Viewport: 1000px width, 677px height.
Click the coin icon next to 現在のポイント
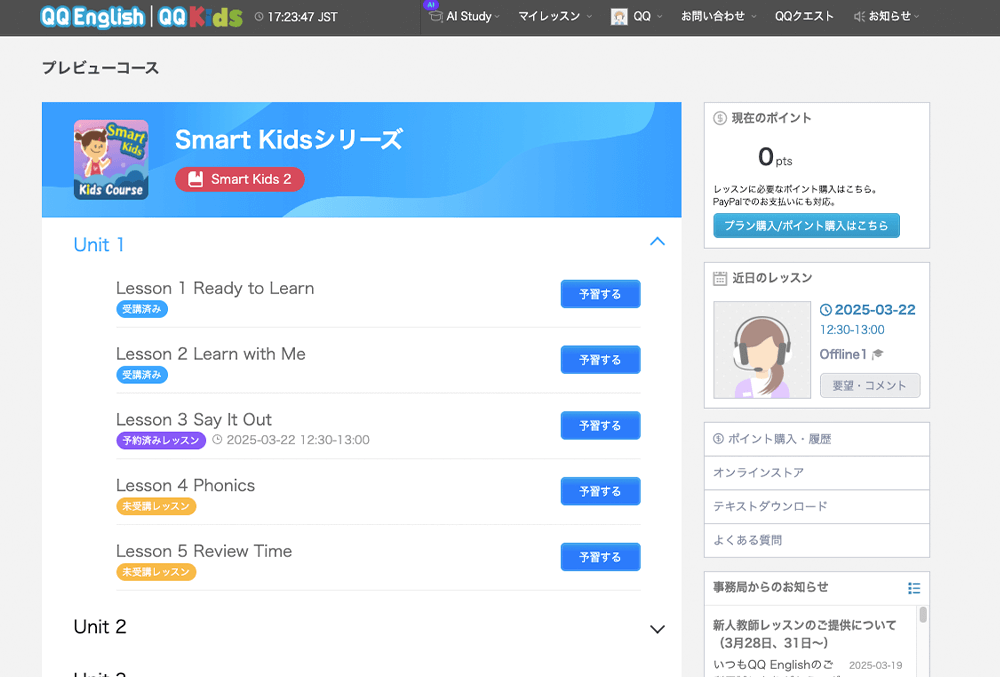719,118
